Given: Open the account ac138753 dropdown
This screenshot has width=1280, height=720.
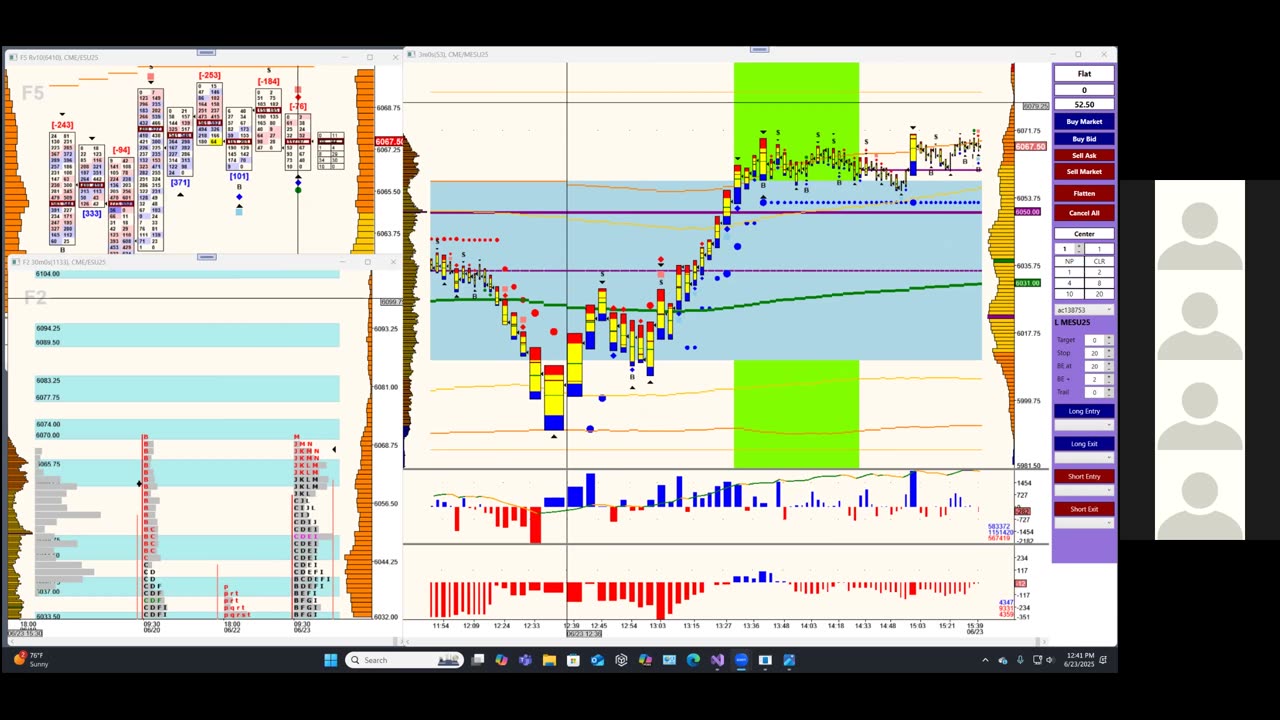Looking at the screenshot, I should (x=1084, y=310).
